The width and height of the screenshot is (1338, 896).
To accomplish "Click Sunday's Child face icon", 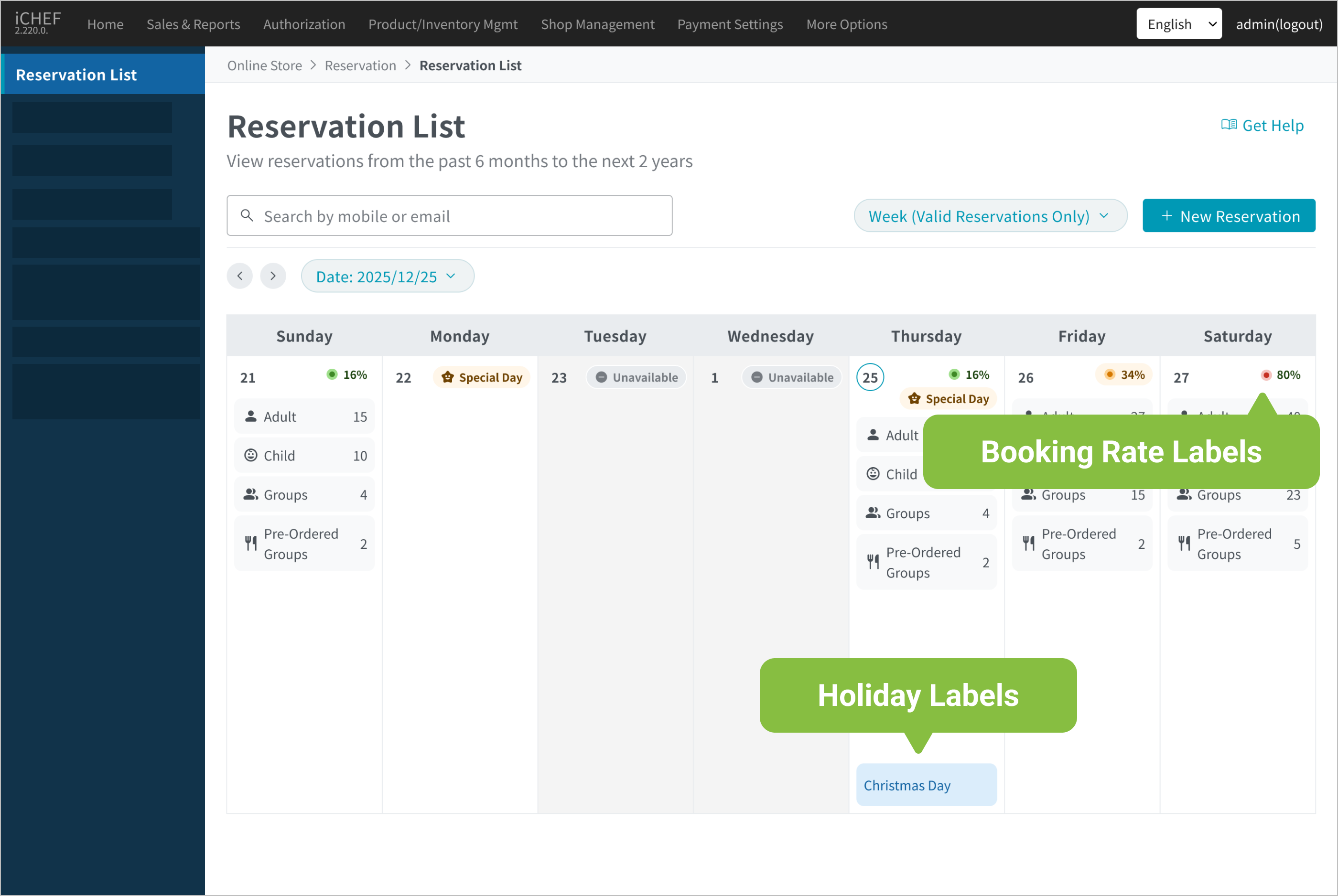I will pos(250,455).
